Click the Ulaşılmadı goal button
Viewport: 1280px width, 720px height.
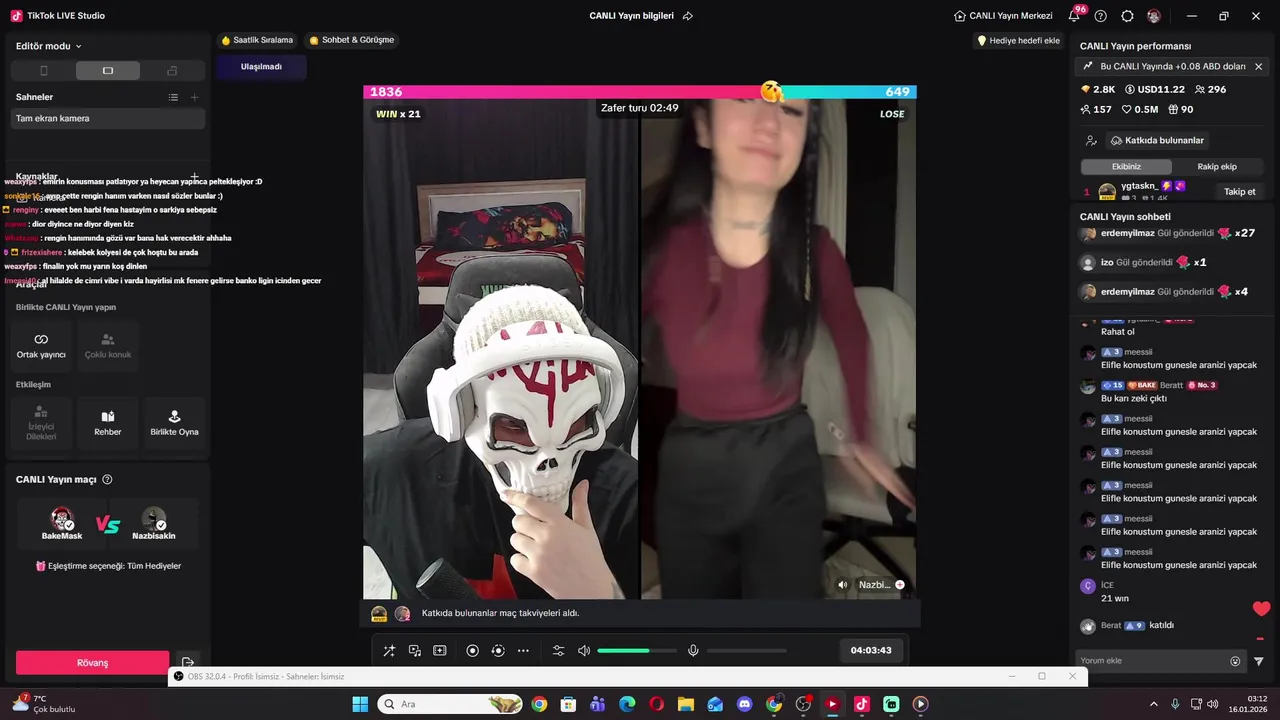[261, 67]
